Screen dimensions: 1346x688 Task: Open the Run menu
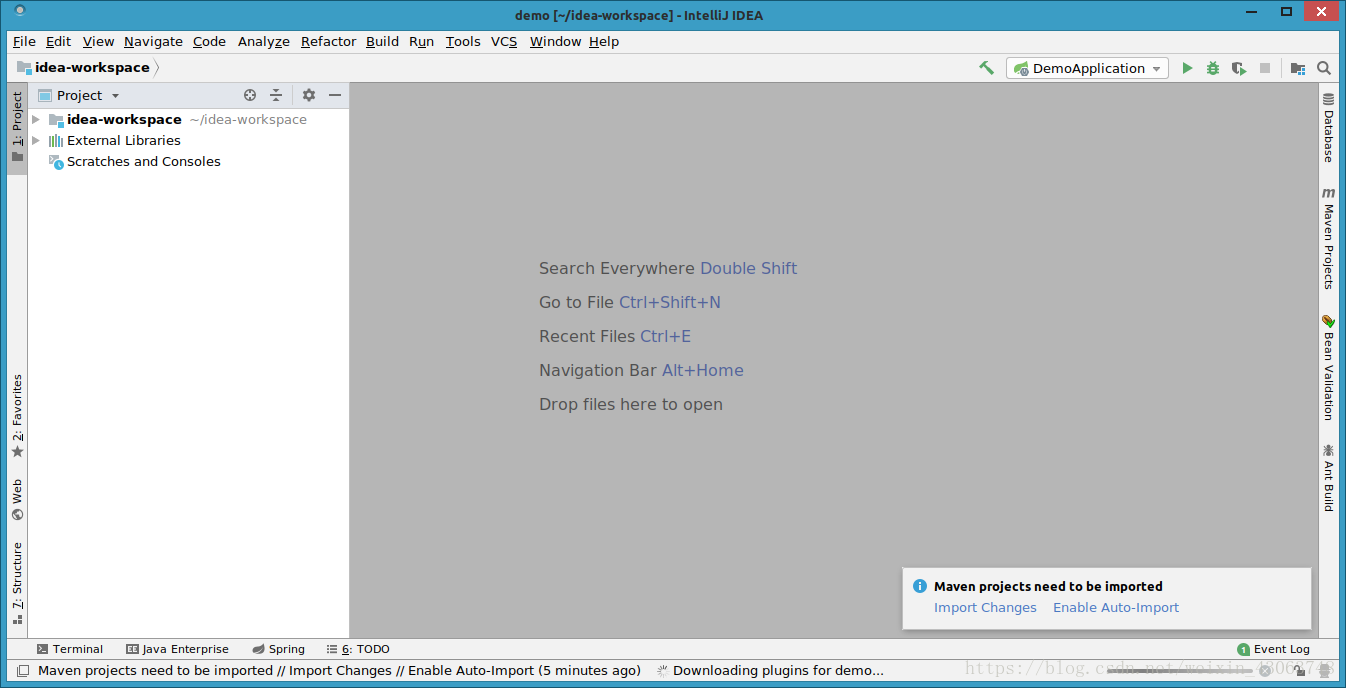coord(421,41)
